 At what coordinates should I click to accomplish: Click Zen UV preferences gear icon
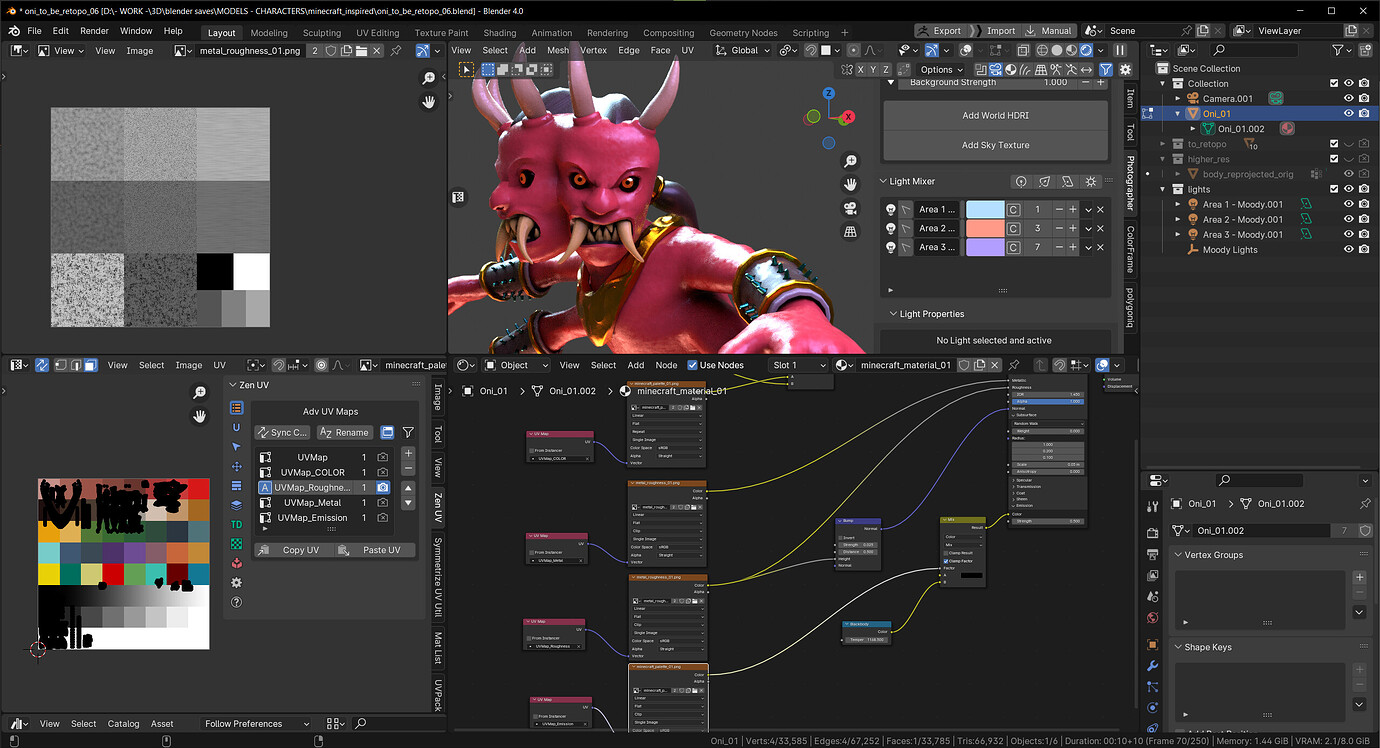[236, 582]
